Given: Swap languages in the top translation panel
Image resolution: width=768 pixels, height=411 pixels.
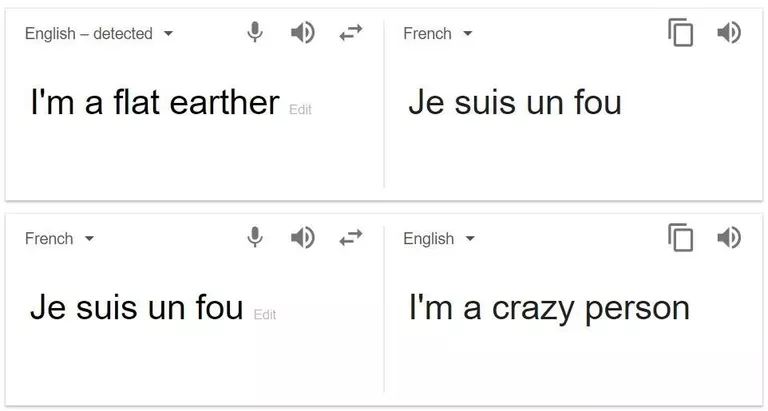Looking at the screenshot, I should pyautogui.click(x=351, y=33).
